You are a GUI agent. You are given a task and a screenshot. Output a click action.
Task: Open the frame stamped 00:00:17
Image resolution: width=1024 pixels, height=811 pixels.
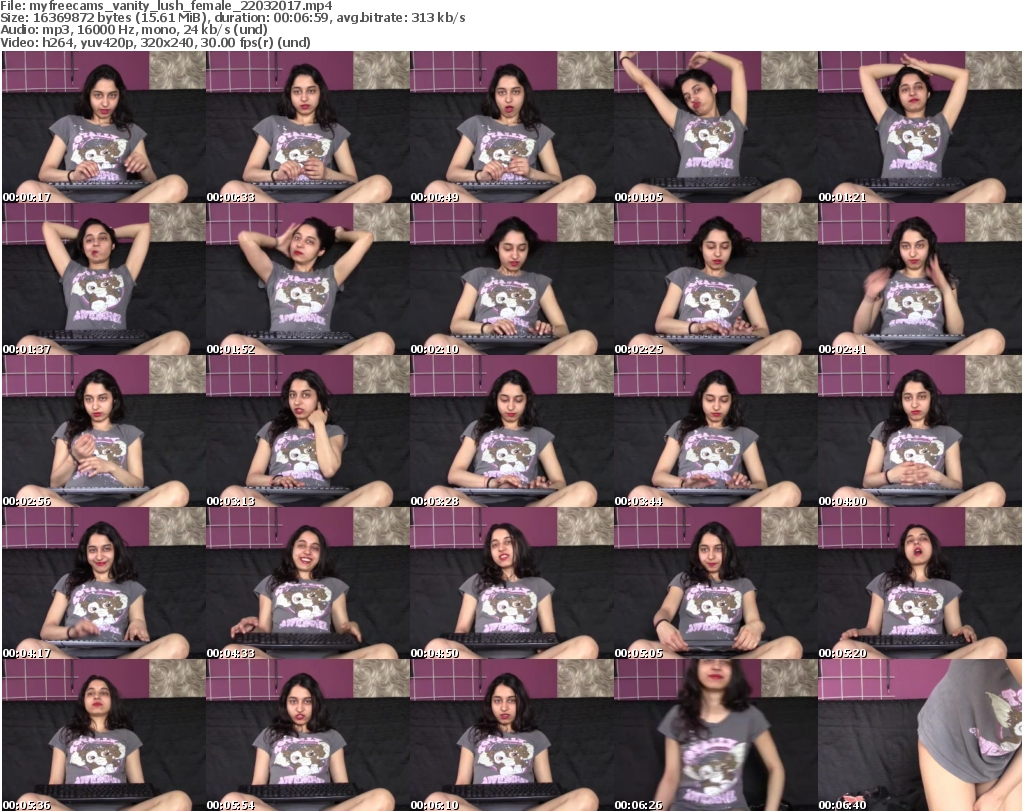click(x=104, y=127)
